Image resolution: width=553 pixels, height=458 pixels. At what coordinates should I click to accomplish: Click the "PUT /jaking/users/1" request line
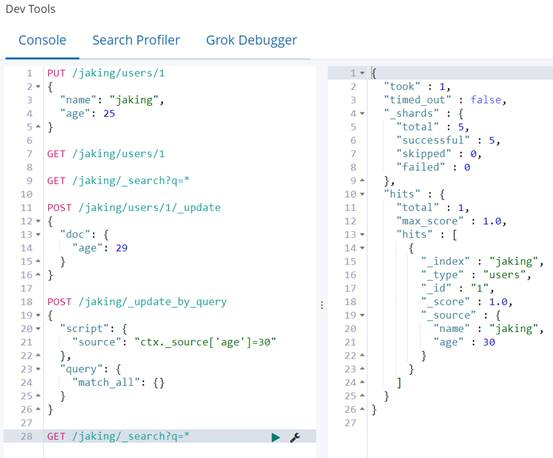pyautogui.click(x=106, y=73)
